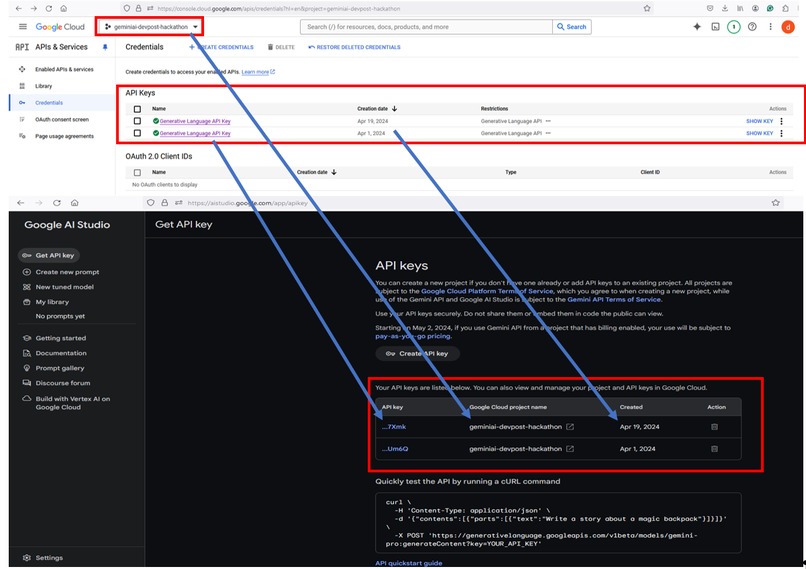Screen dimensions: 806x569
Task: Open the Google Cloud navigation hamburger menu
Action: (23, 27)
